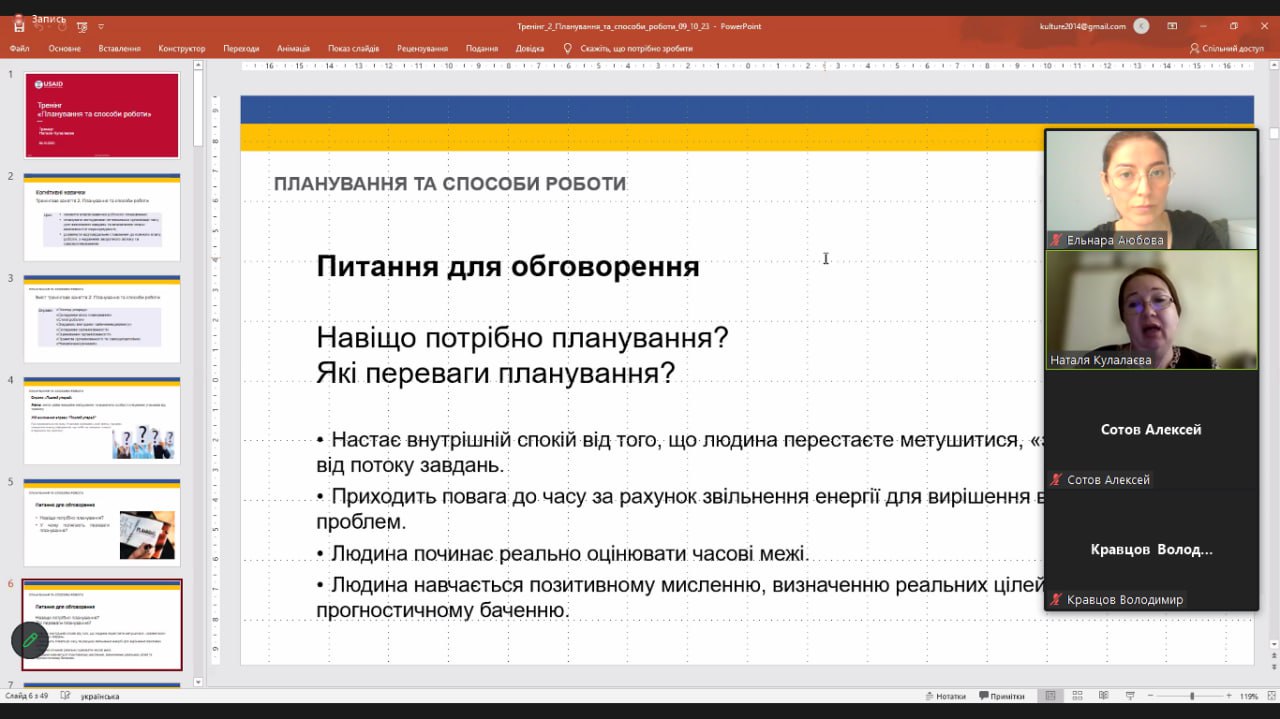Toggle the Примітки comments pane
The height and width of the screenshot is (719, 1280).
pos(1002,696)
